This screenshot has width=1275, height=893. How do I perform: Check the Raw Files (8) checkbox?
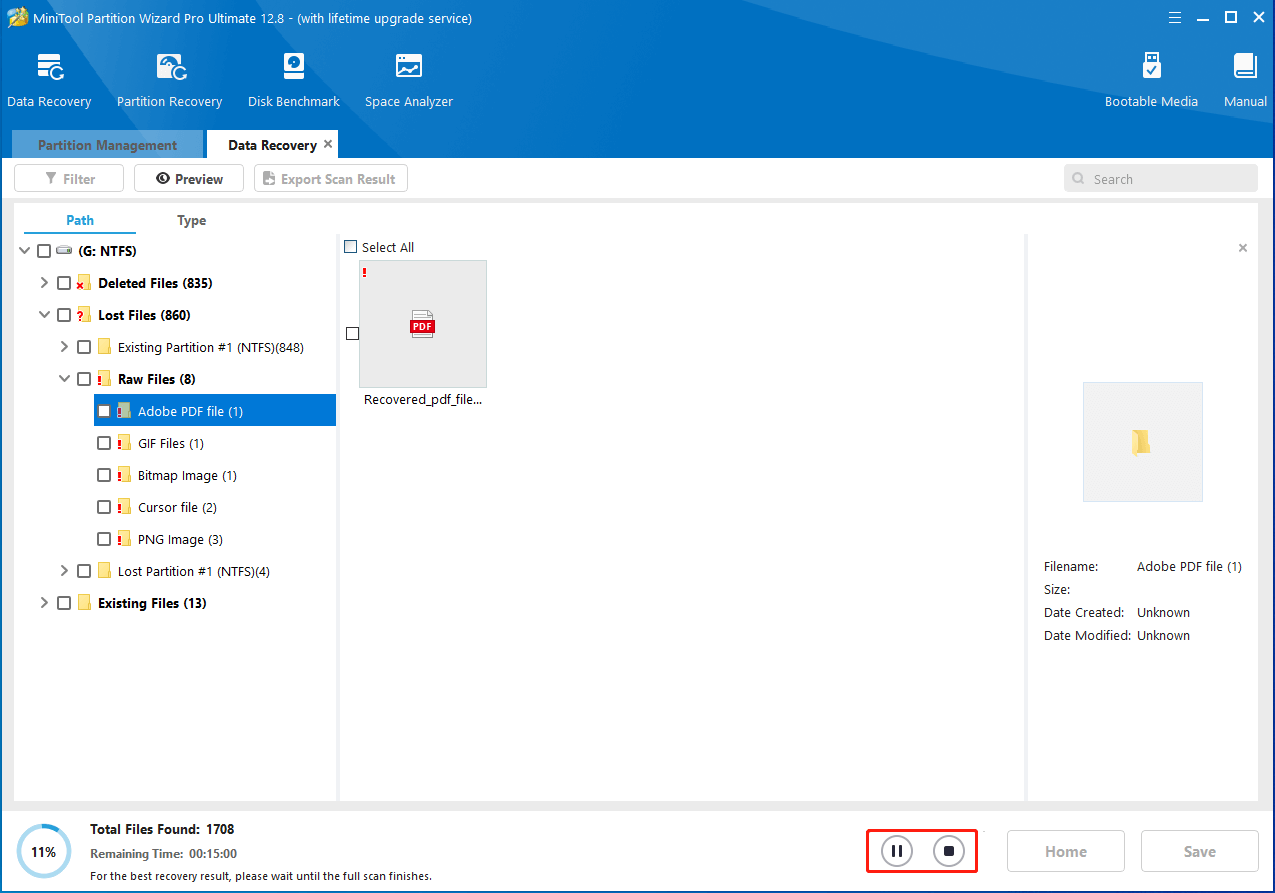[x=84, y=379]
